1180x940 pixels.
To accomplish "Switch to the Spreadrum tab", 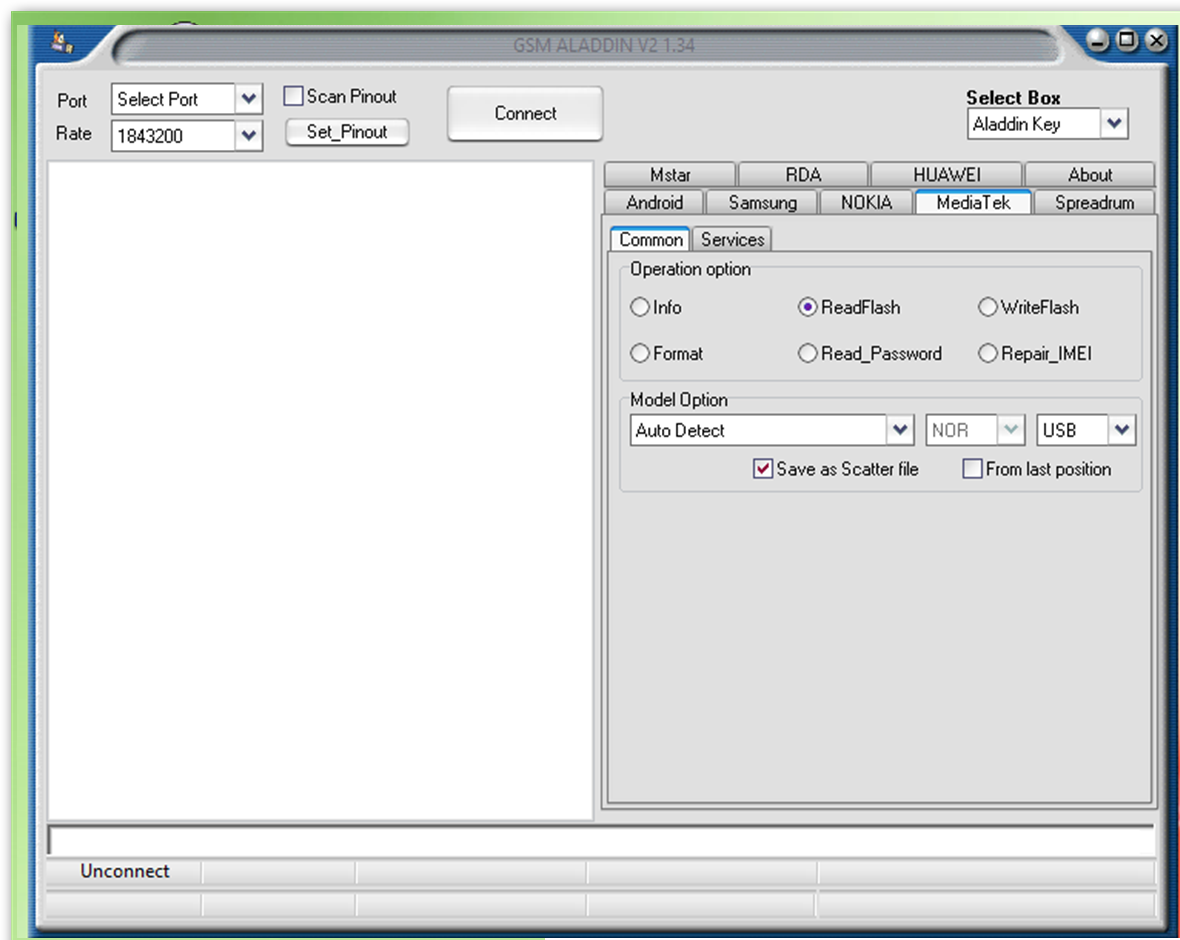I will click(x=1094, y=203).
